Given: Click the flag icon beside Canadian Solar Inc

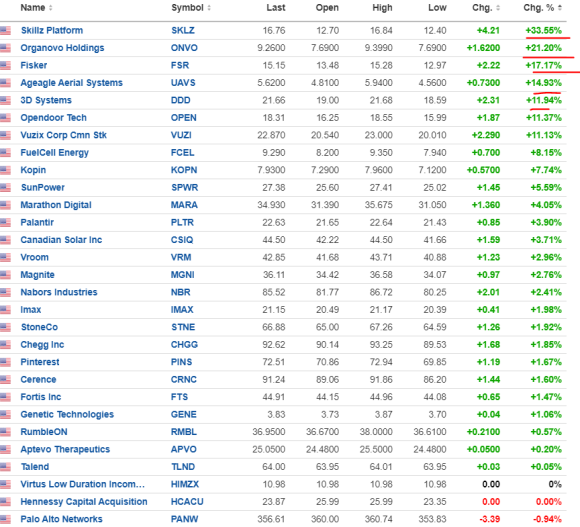Looking at the screenshot, I should point(6,240).
